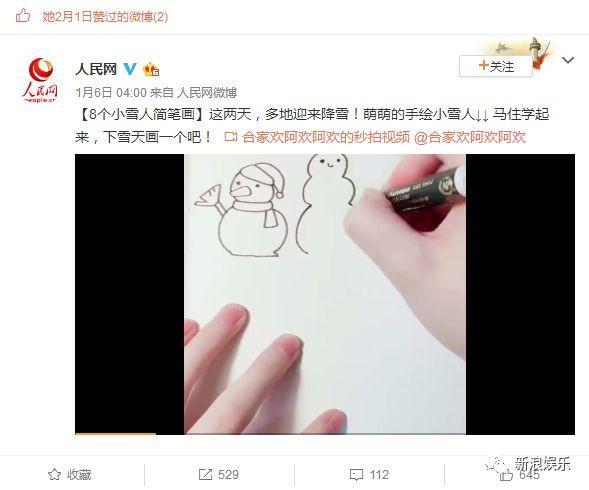Play the snowman drawing video
This screenshot has height=490, width=589.
(325, 294)
